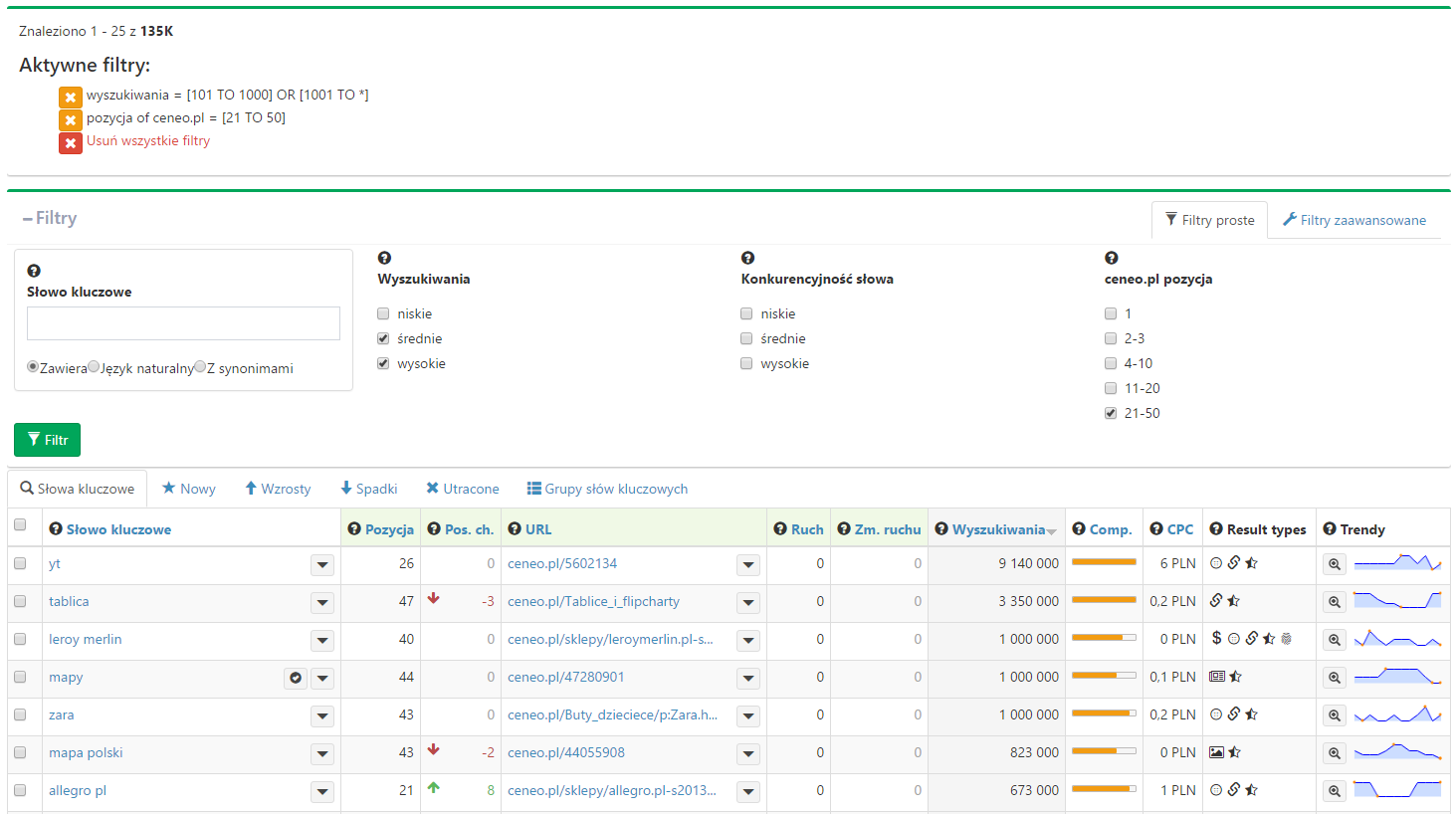This screenshot has height=814, width=1456.
Task: Zoom trend chart for yt keyword
Action: [x=1334, y=564]
